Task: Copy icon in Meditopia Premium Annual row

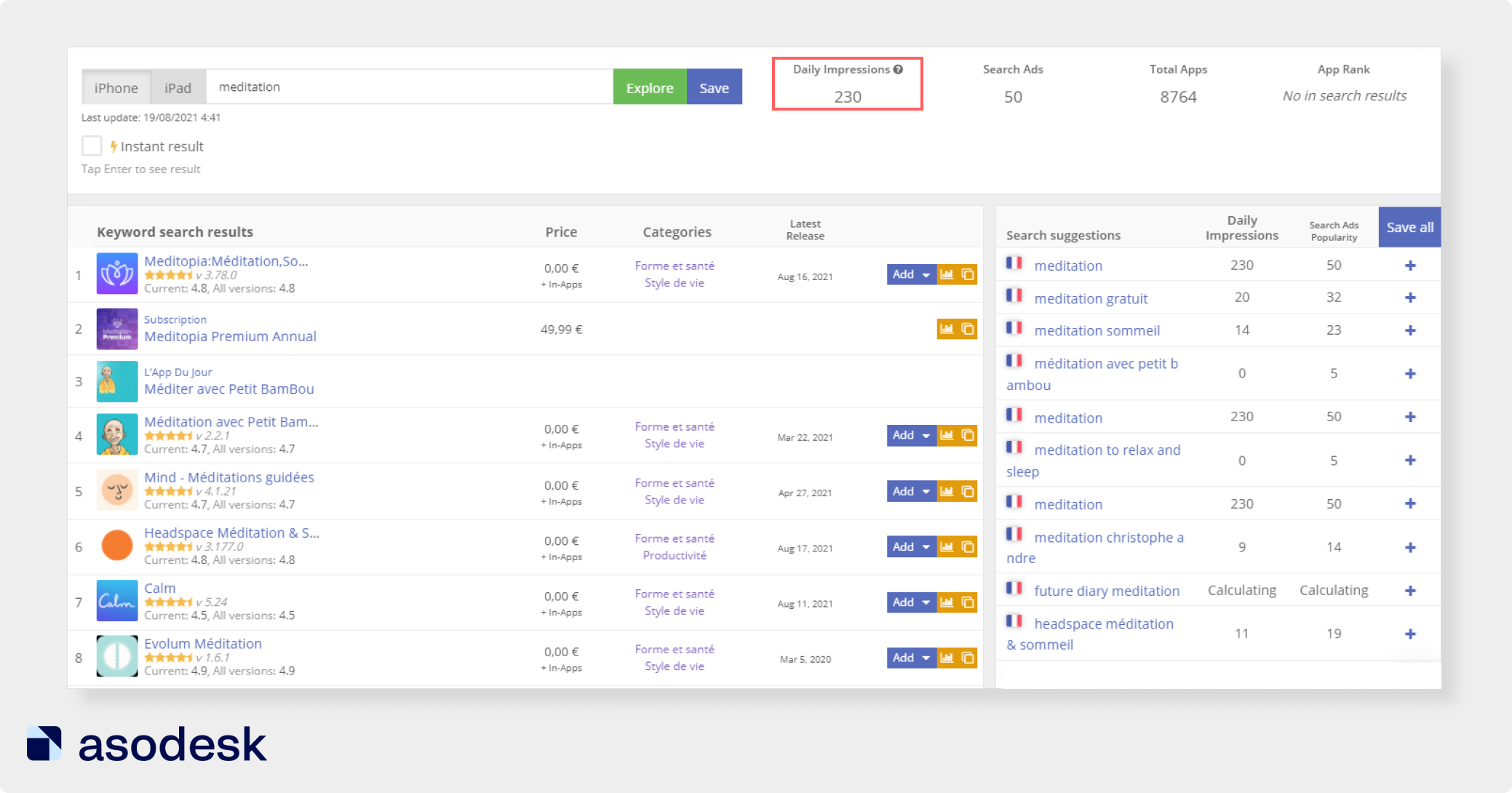Action: (x=968, y=329)
